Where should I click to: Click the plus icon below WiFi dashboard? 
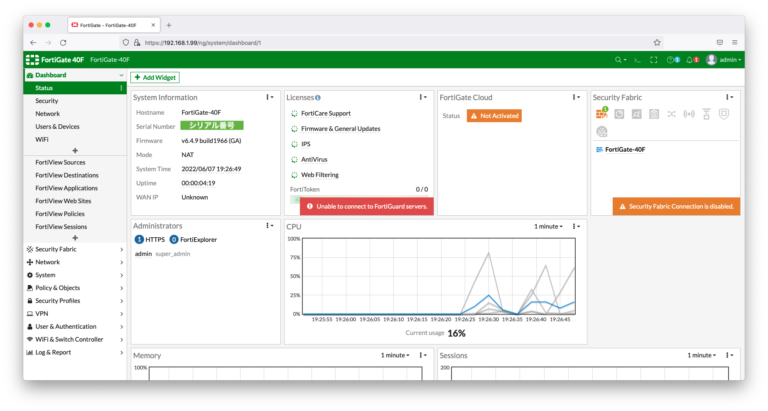click(75, 151)
